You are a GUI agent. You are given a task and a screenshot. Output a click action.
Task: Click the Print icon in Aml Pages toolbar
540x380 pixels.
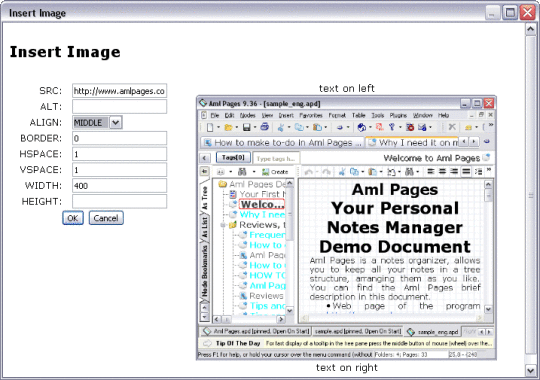(264, 127)
